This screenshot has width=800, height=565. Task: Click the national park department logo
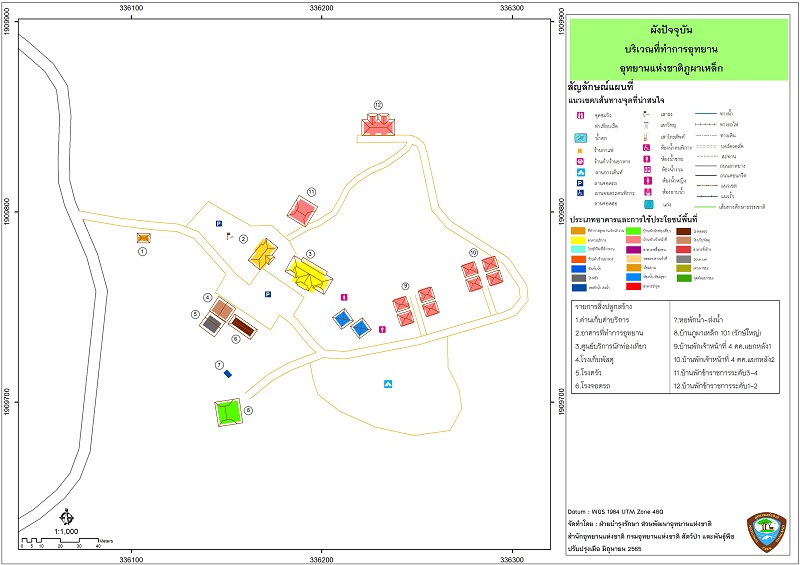coord(766,532)
